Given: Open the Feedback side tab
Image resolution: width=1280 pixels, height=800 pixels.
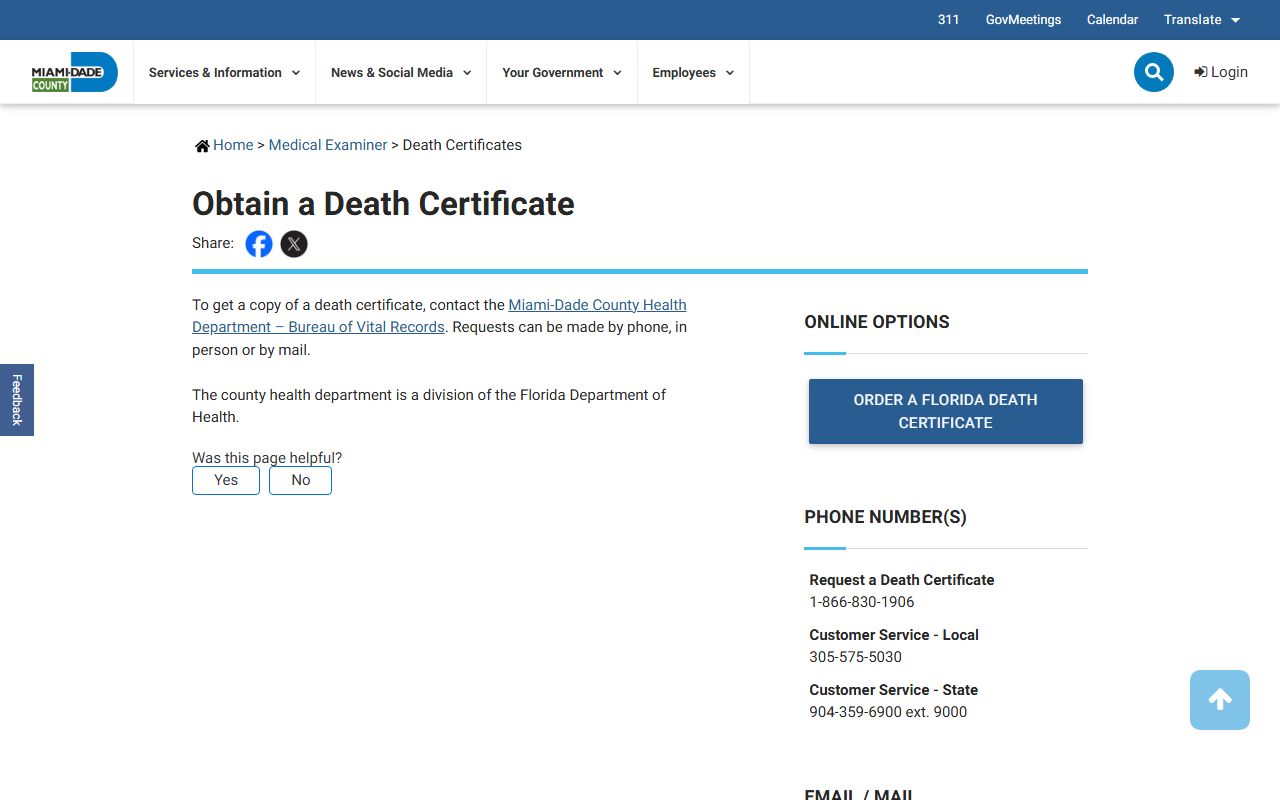Looking at the screenshot, I should pos(17,400).
